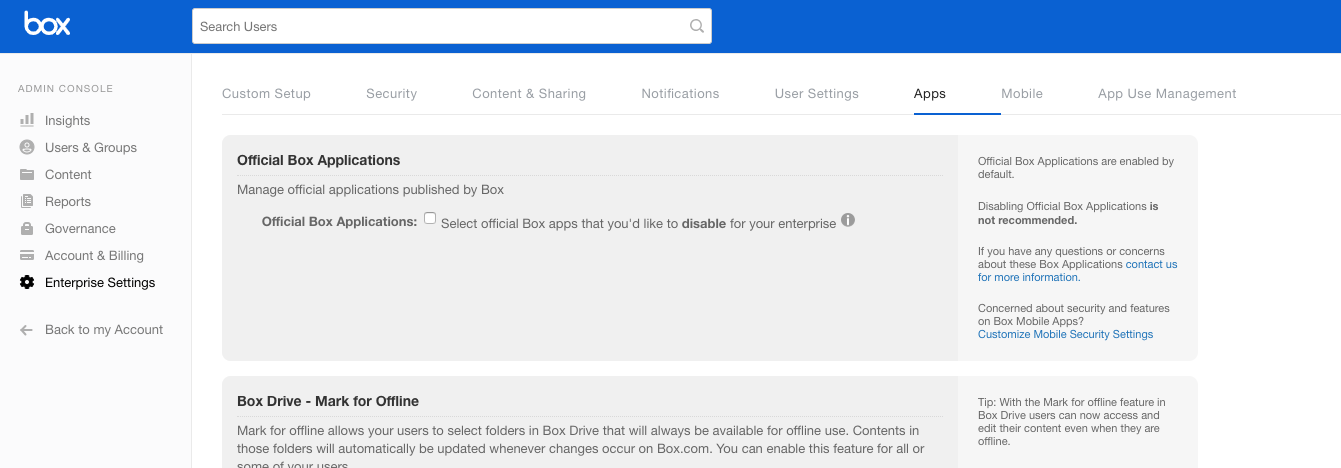Switch to the Security tab

coord(391,94)
